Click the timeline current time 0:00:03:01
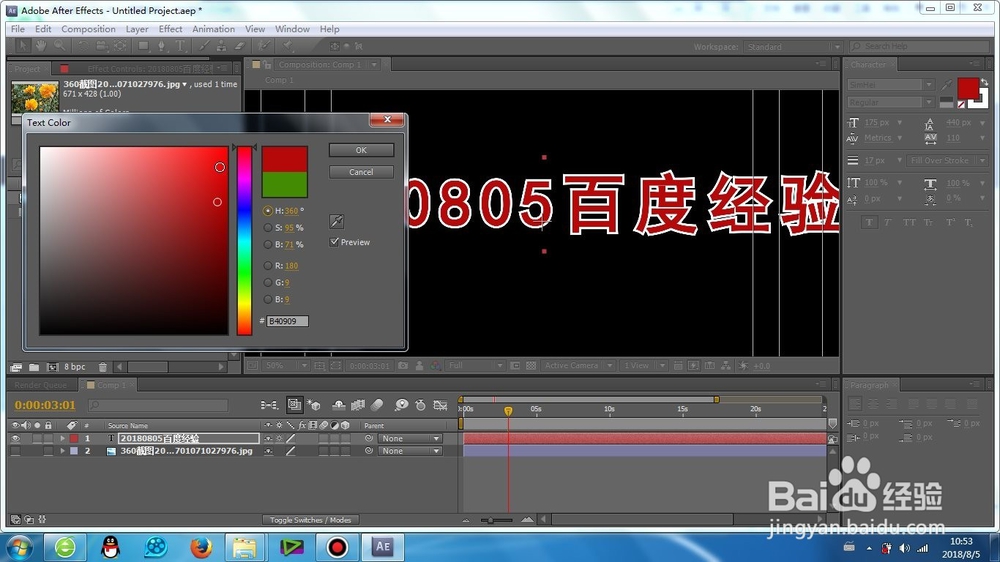This screenshot has height=562, width=1000. click(45, 405)
